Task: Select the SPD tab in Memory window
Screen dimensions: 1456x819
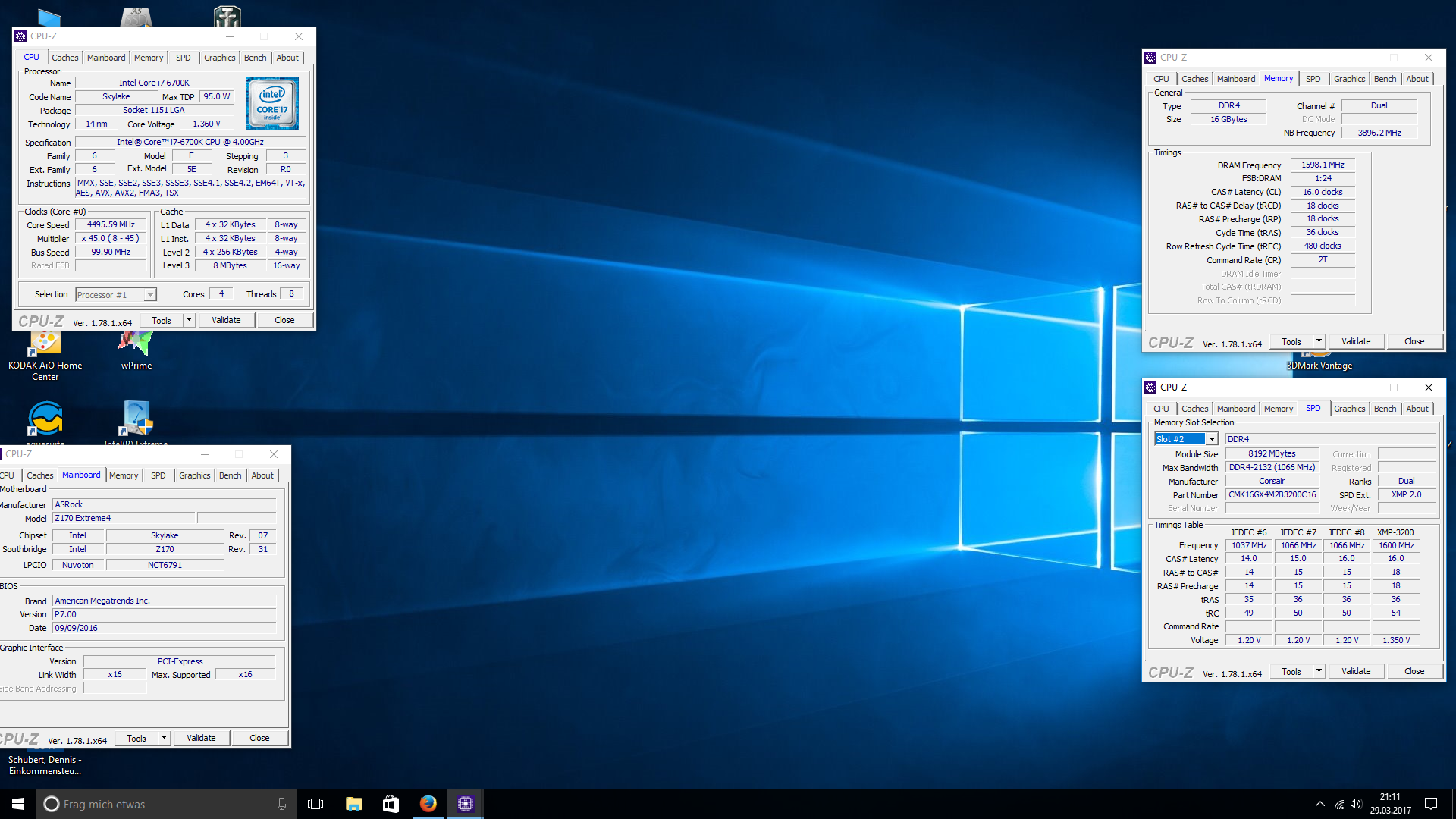Action: coord(1313,79)
